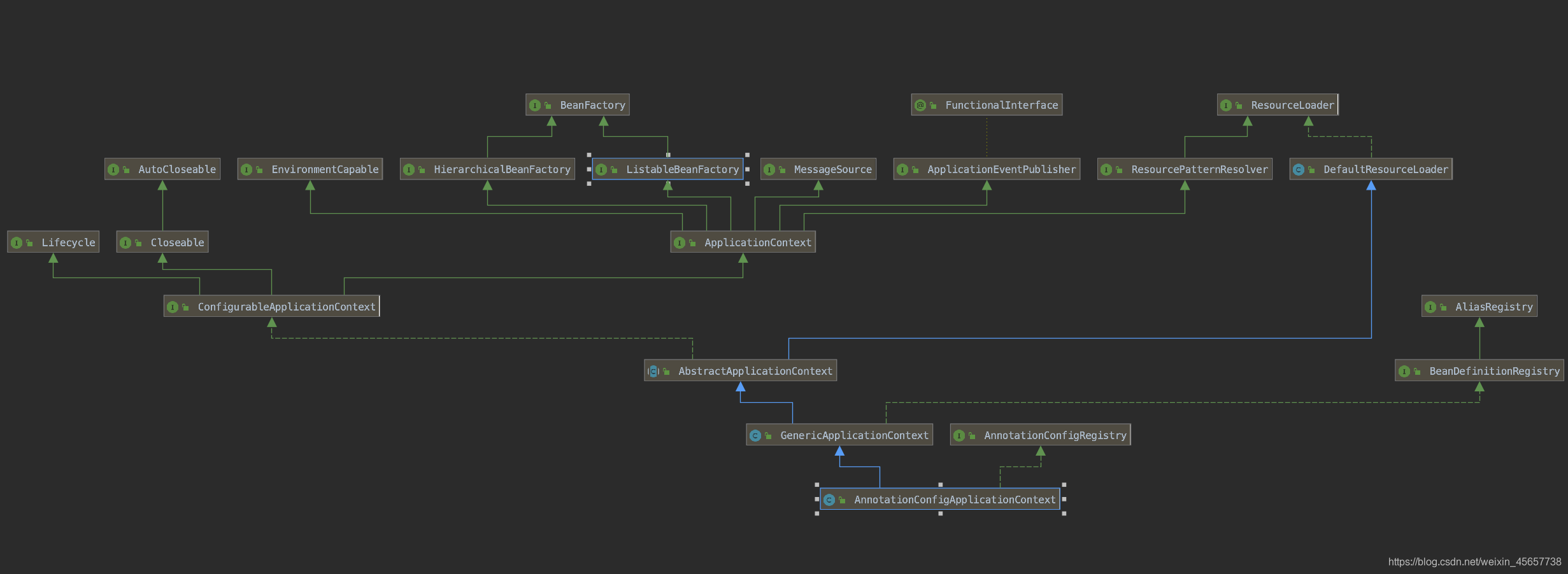Click the public visibility icon on DefaultResourceLoader
This screenshot has width=1568, height=574.
(1311, 170)
